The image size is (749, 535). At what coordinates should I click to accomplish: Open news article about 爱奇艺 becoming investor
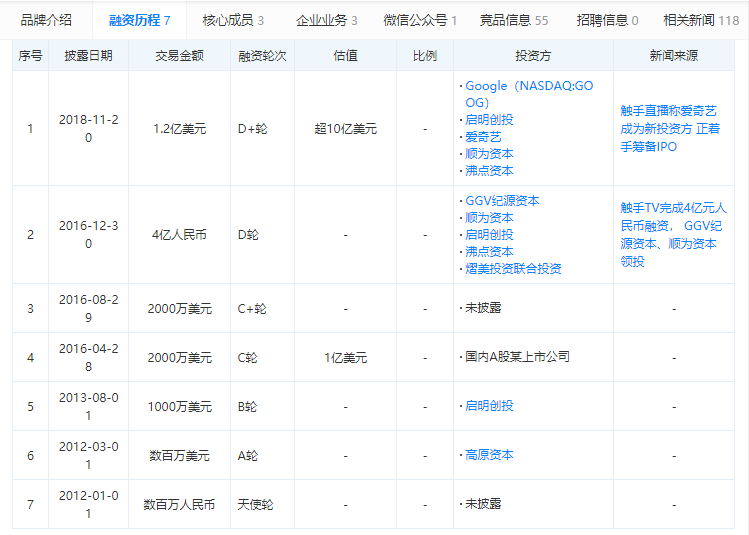coord(669,128)
